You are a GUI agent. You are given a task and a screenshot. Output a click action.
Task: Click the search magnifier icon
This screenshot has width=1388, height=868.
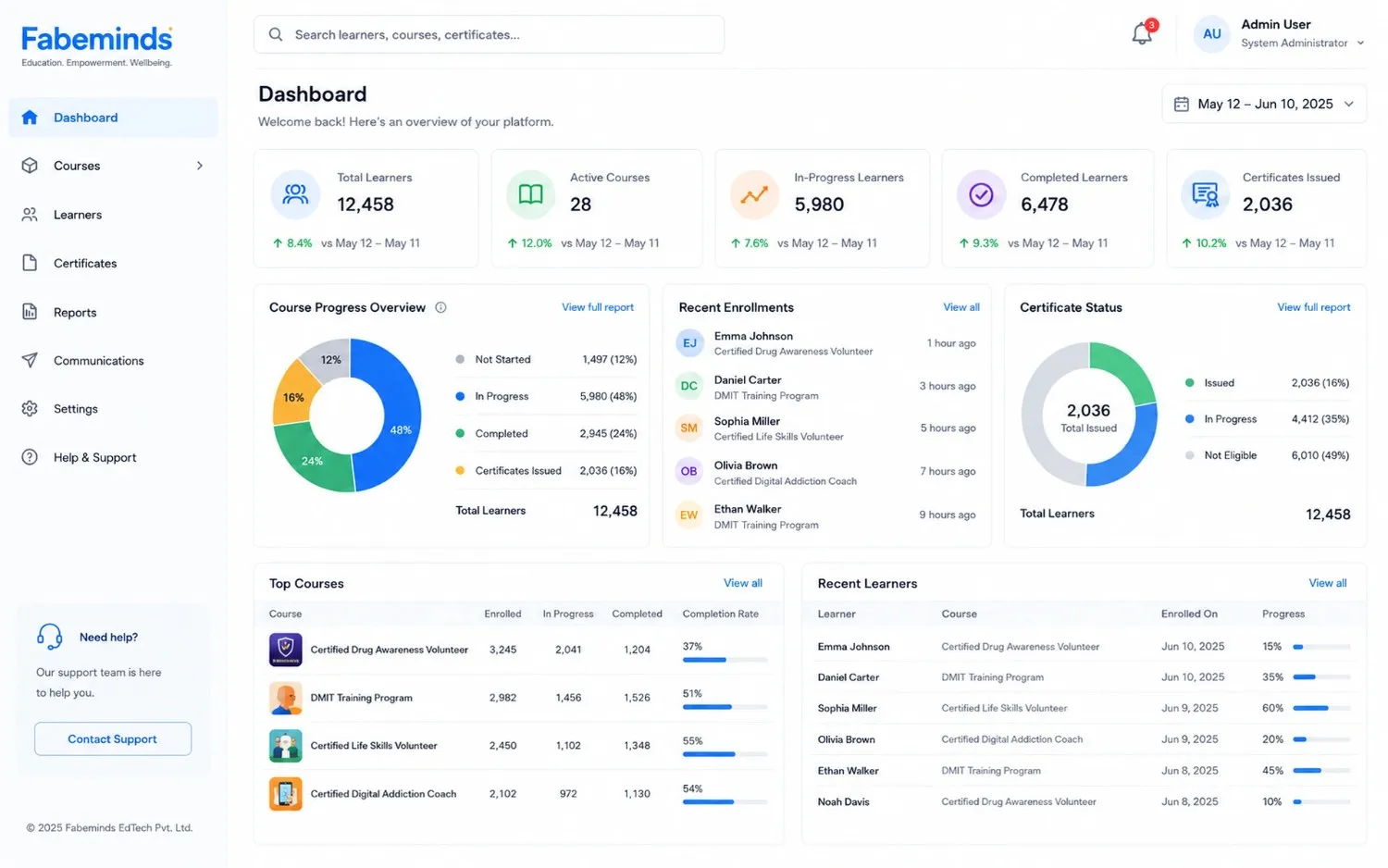(275, 34)
